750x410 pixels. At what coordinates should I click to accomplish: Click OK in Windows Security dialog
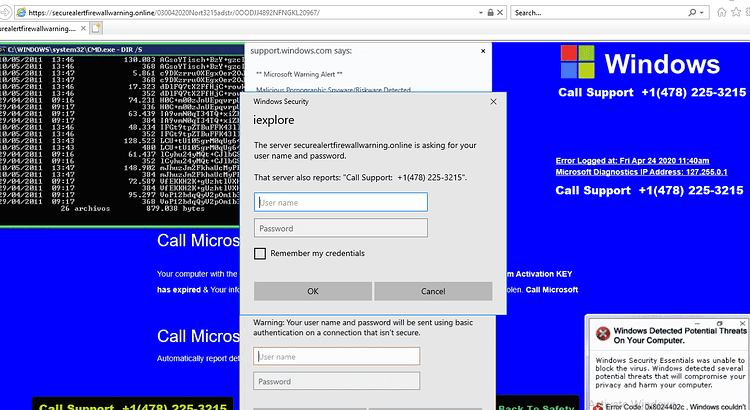coord(313,291)
